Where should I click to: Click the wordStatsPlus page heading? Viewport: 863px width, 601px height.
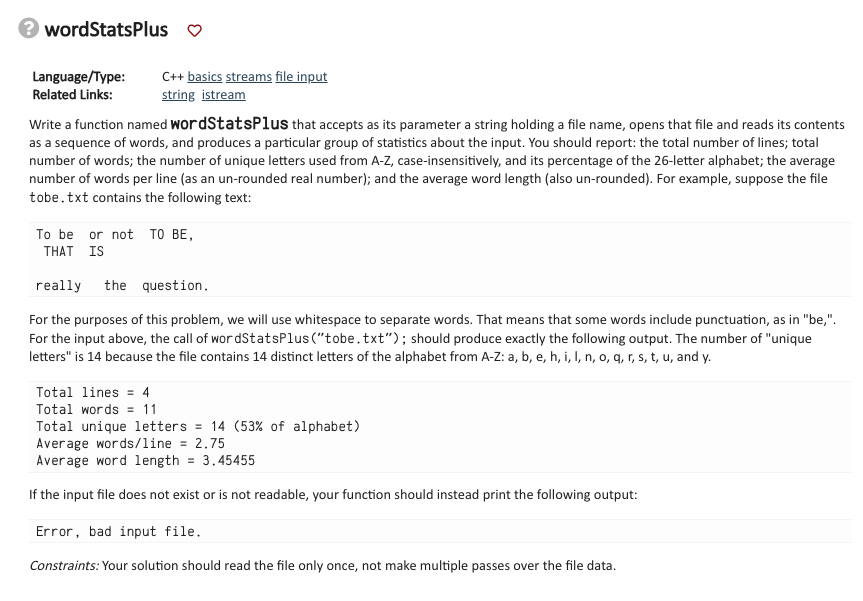106,30
